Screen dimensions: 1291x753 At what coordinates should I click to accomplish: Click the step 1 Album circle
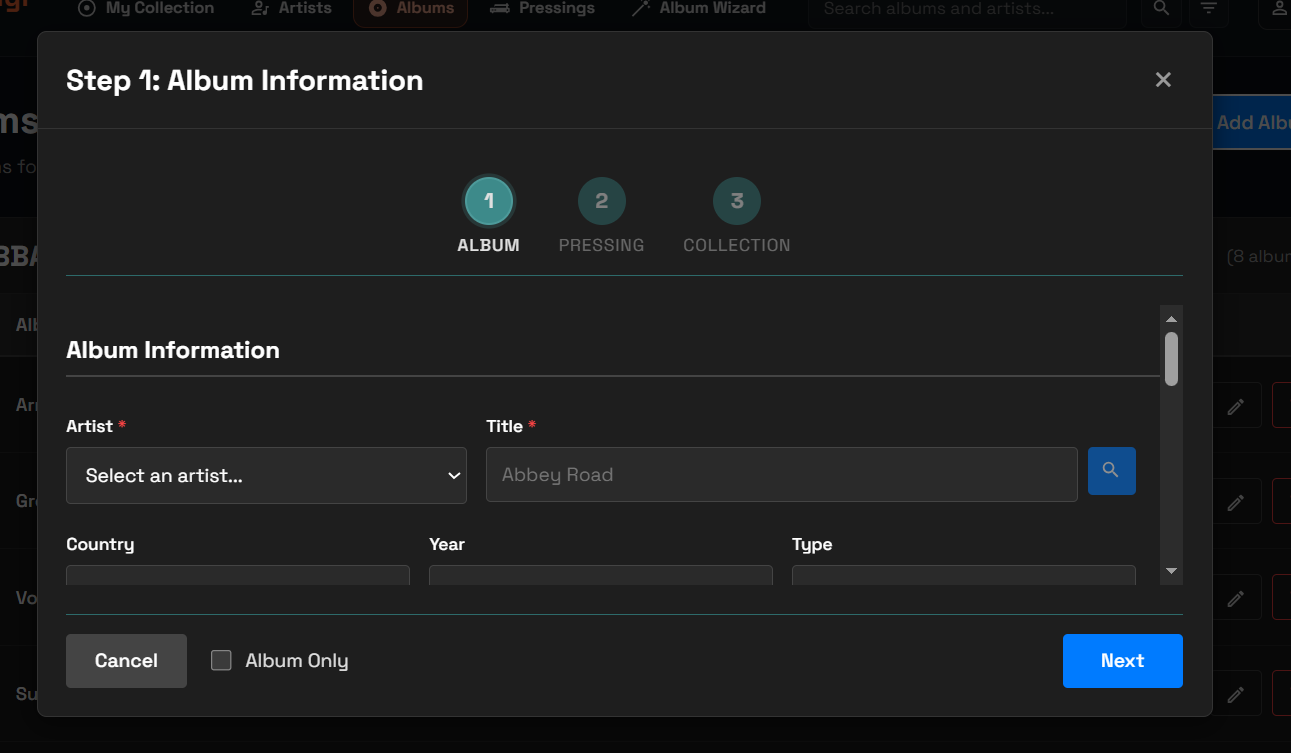click(488, 201)
